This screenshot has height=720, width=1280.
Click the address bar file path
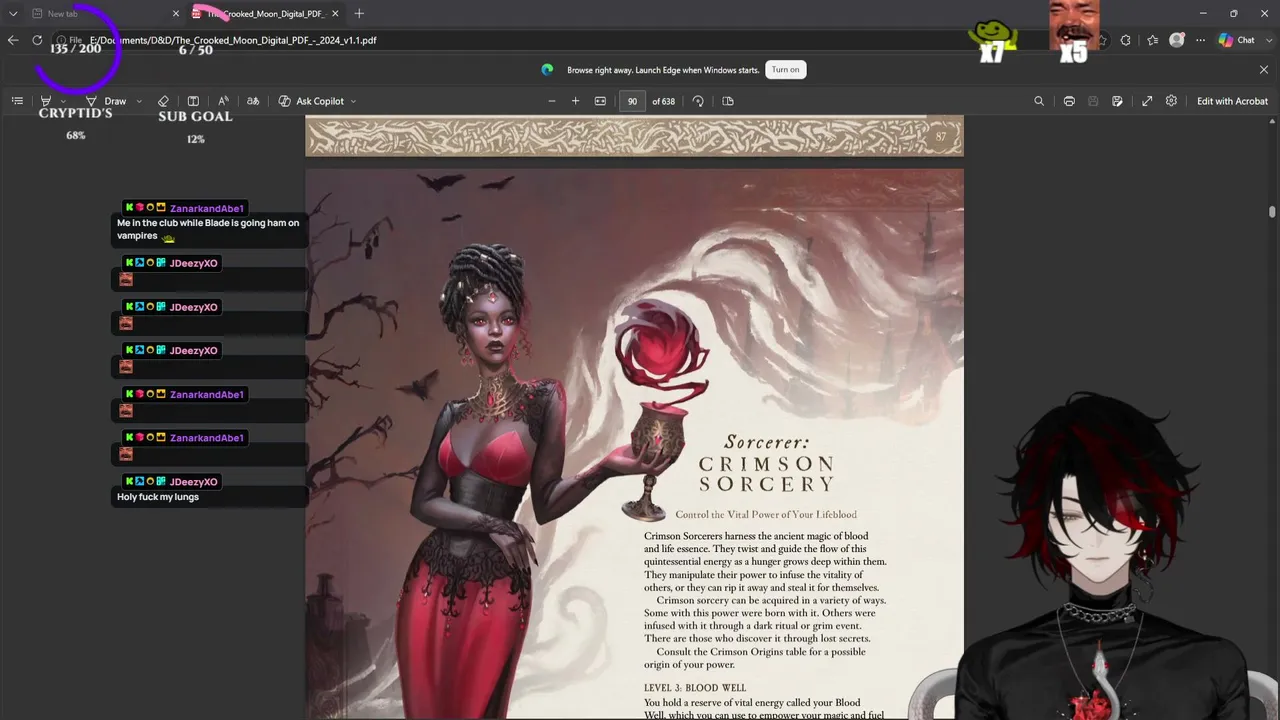pyautogui.click(x=233, y=40)
